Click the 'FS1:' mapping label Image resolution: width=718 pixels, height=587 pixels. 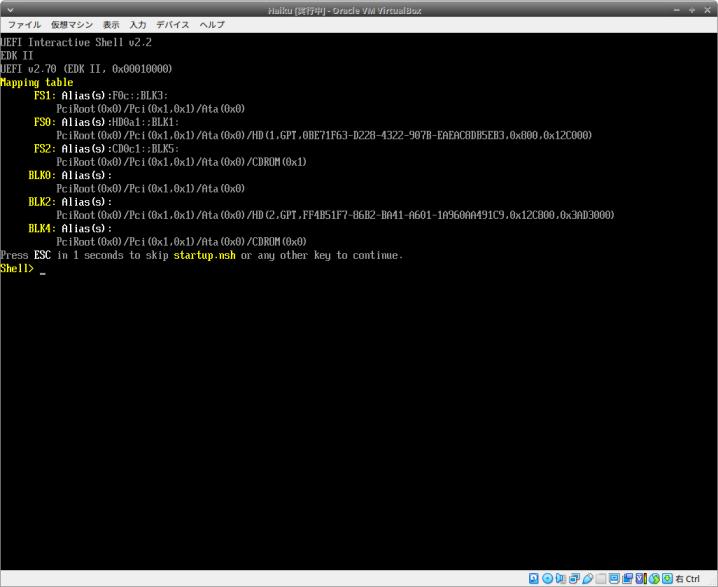point(45,96)
